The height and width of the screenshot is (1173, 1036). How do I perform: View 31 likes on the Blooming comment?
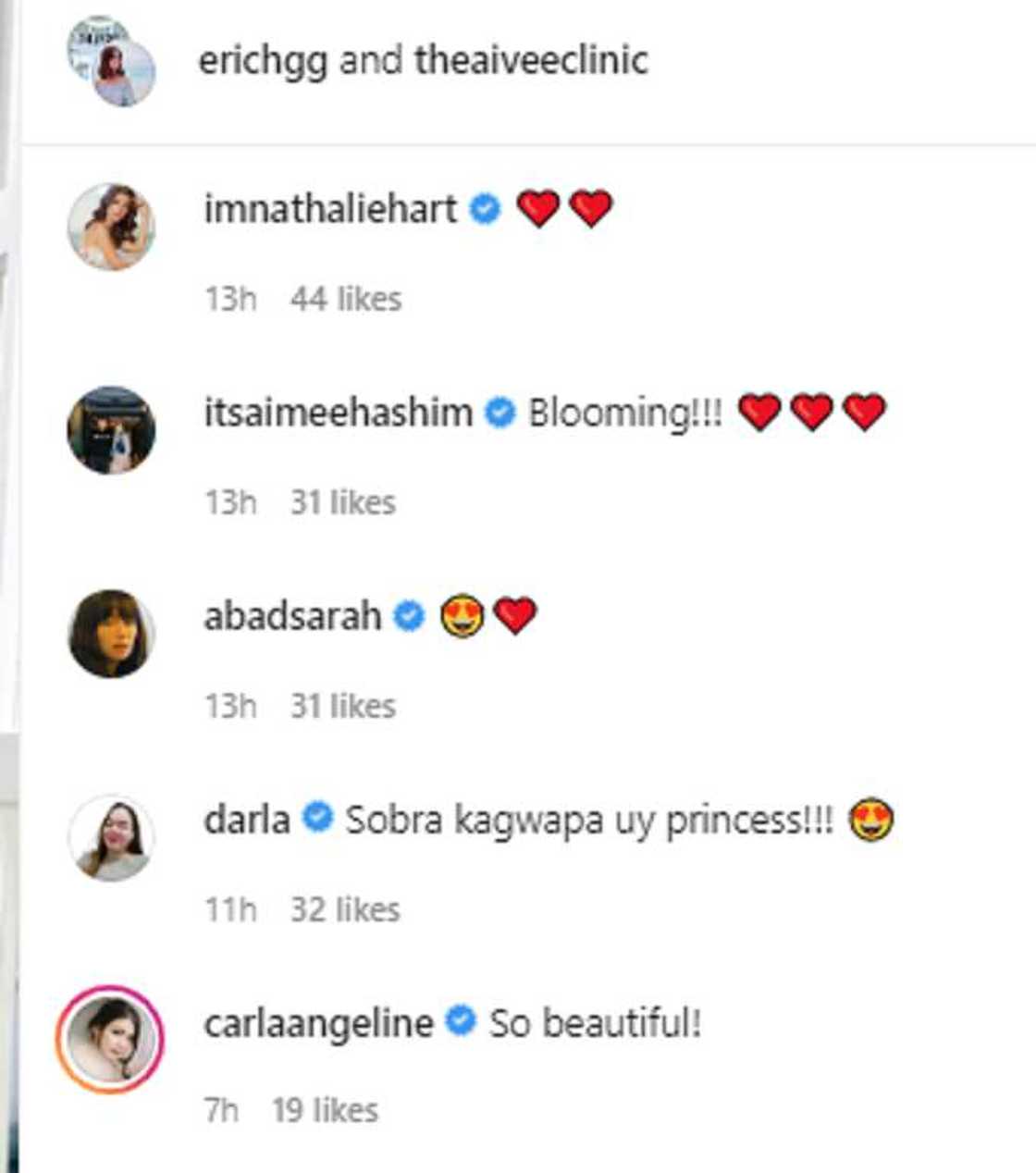(343, 503)
